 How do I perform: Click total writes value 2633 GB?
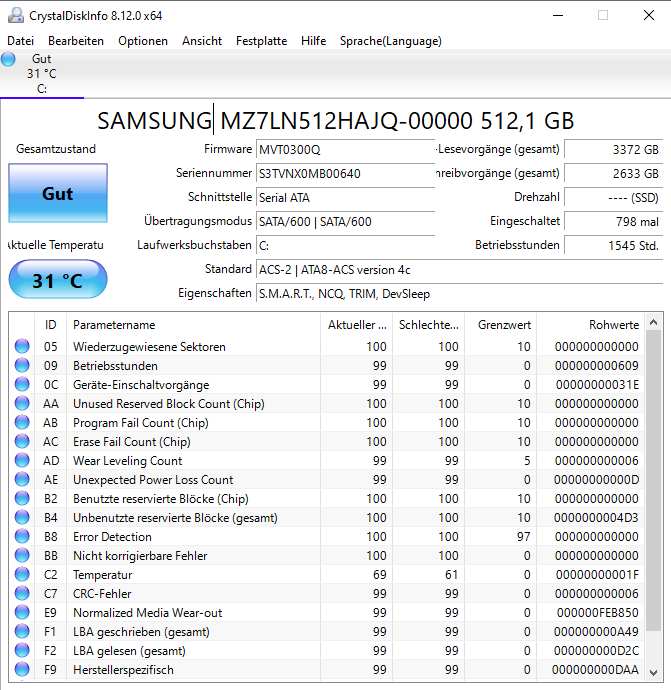point(613,173)
